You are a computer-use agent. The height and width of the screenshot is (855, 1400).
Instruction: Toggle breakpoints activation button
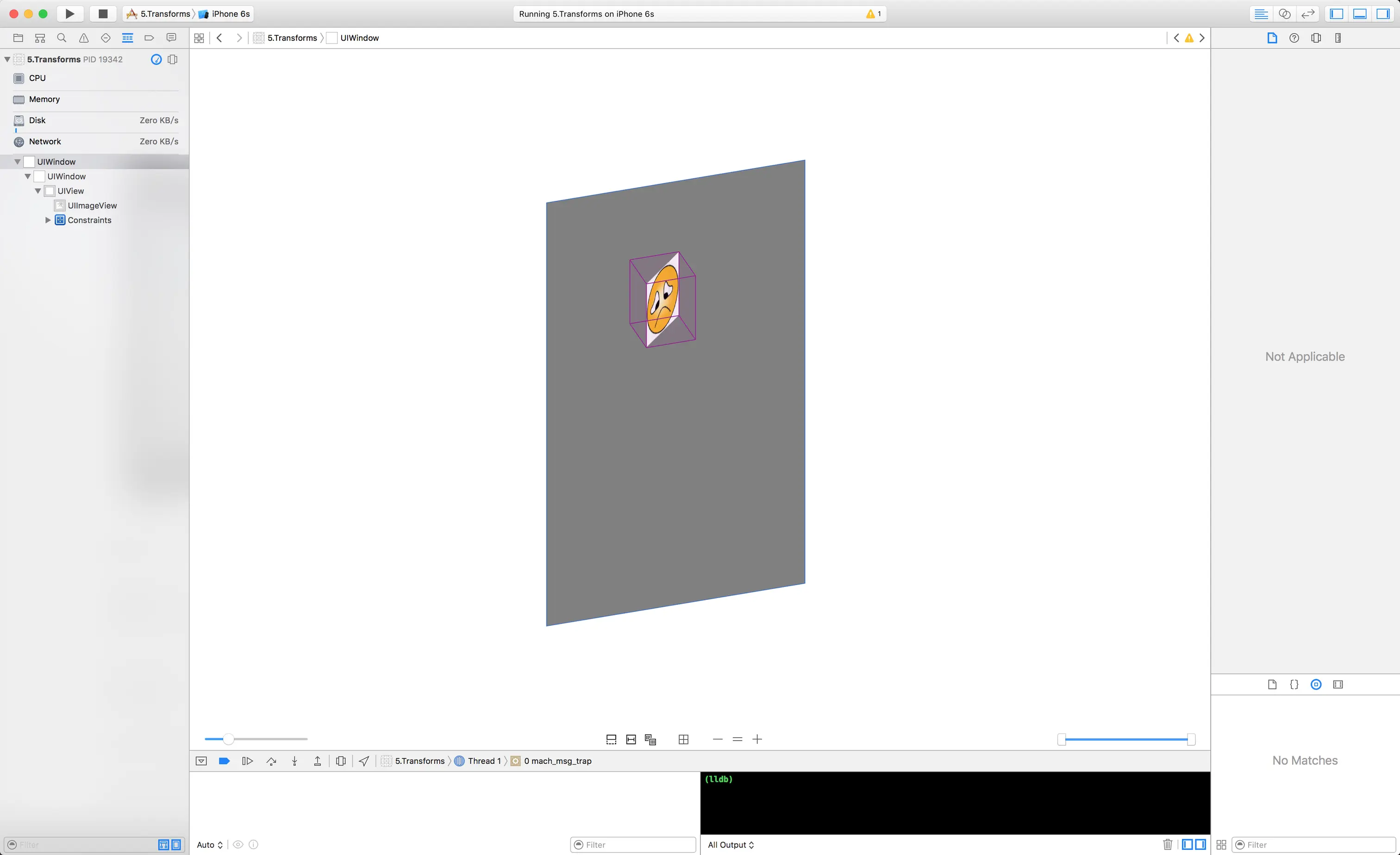pyautogui.click(x=224, y=761)
